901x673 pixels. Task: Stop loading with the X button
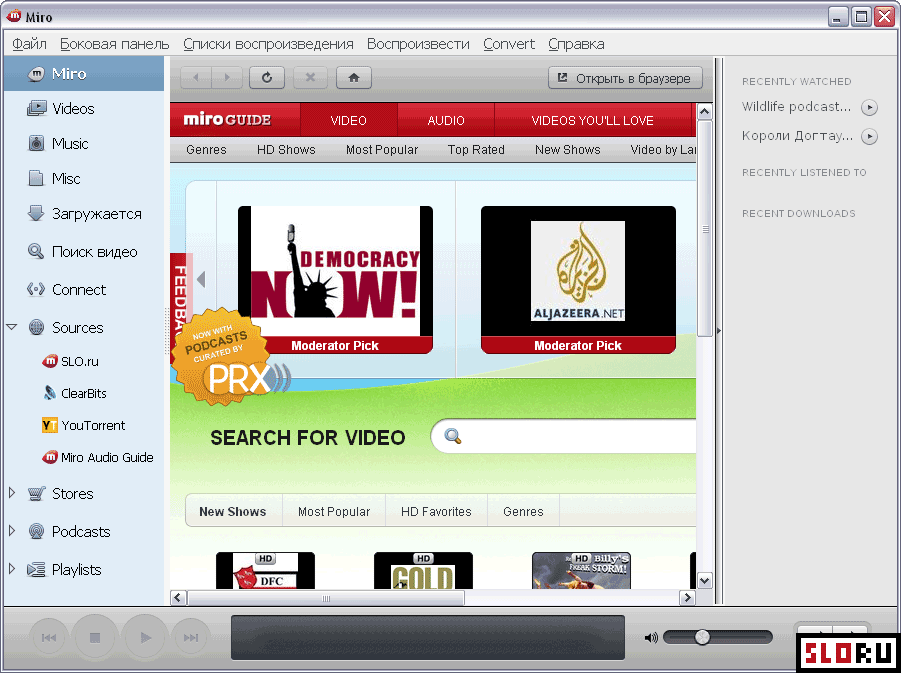[310, 78]
